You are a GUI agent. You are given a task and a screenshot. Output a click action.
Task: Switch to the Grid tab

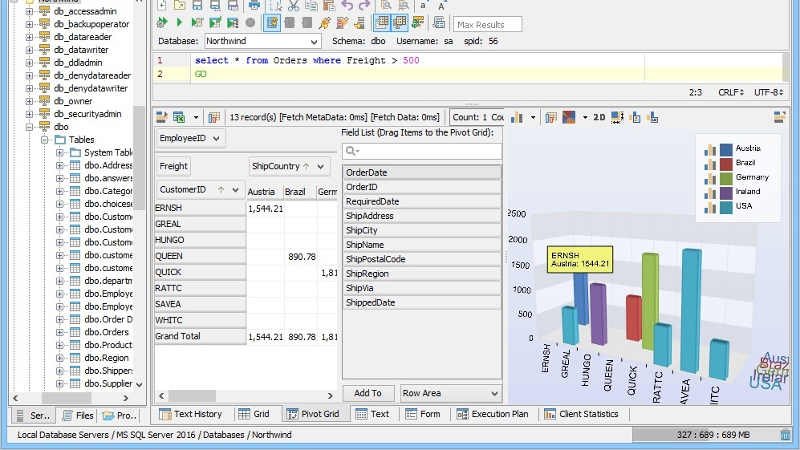[x=254, y=414]
